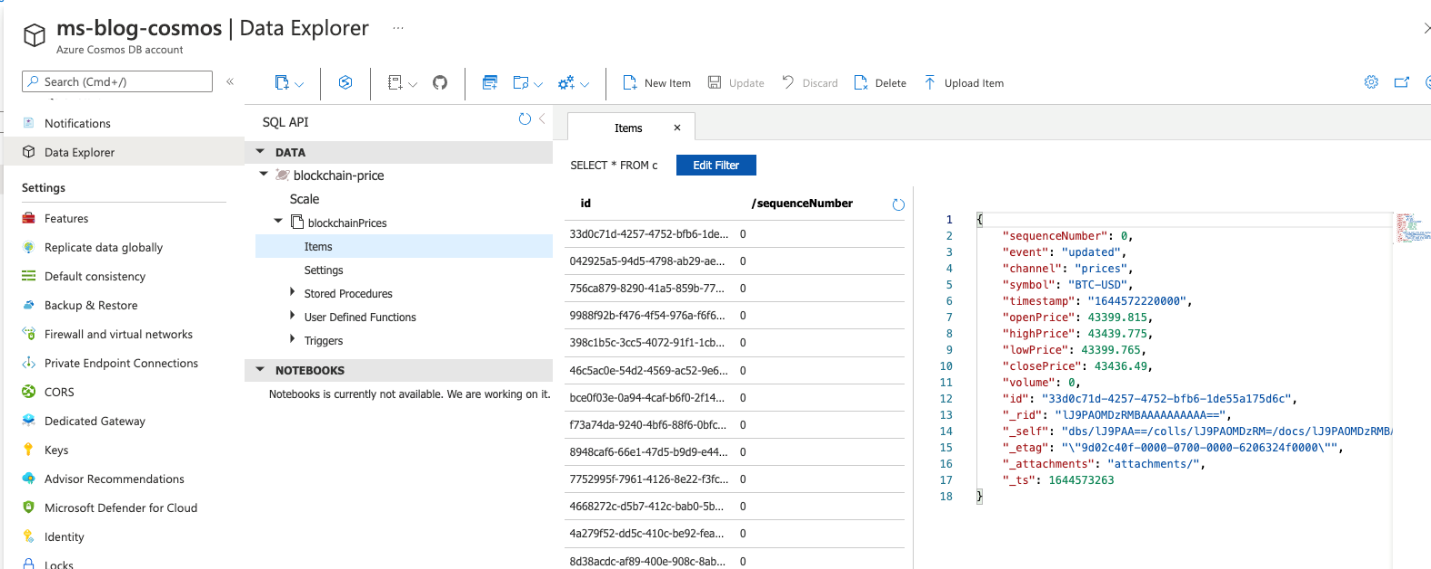Open Default consistency page
The width and height of the screenshot is (1431, 569).
[95, 276]
